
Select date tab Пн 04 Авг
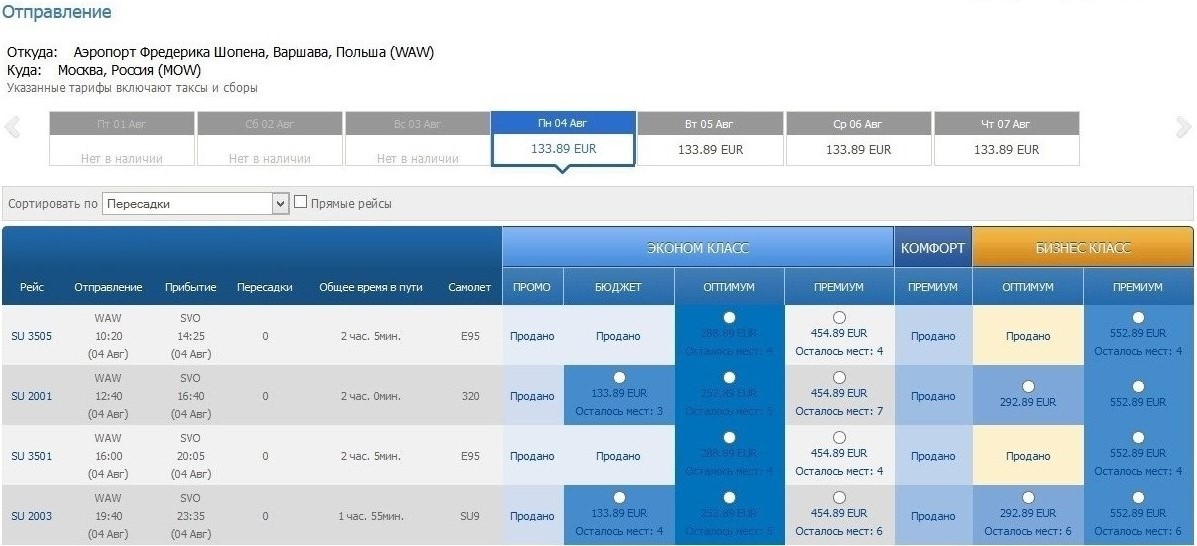point(563,138)
